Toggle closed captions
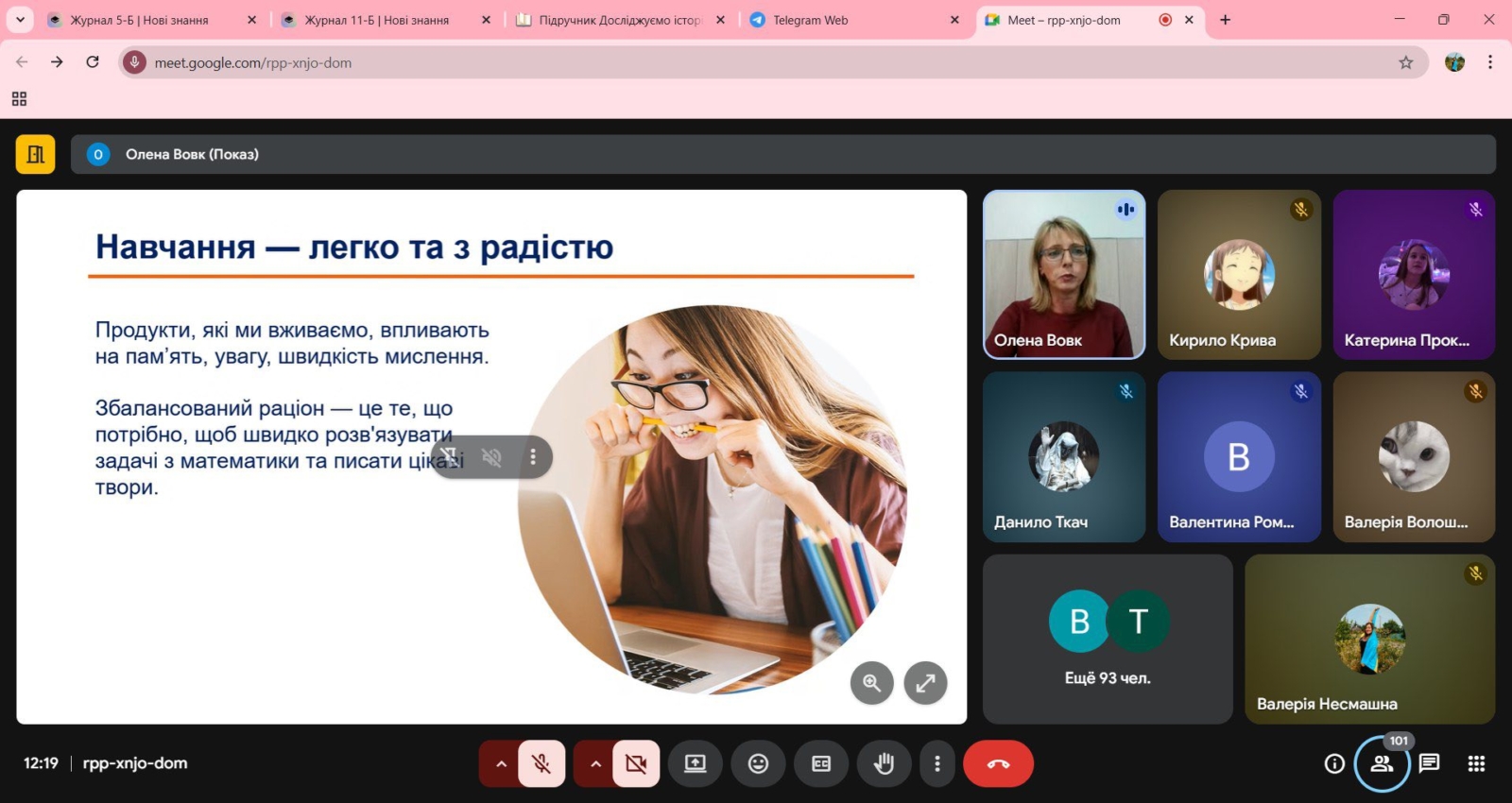 (821, 763)
